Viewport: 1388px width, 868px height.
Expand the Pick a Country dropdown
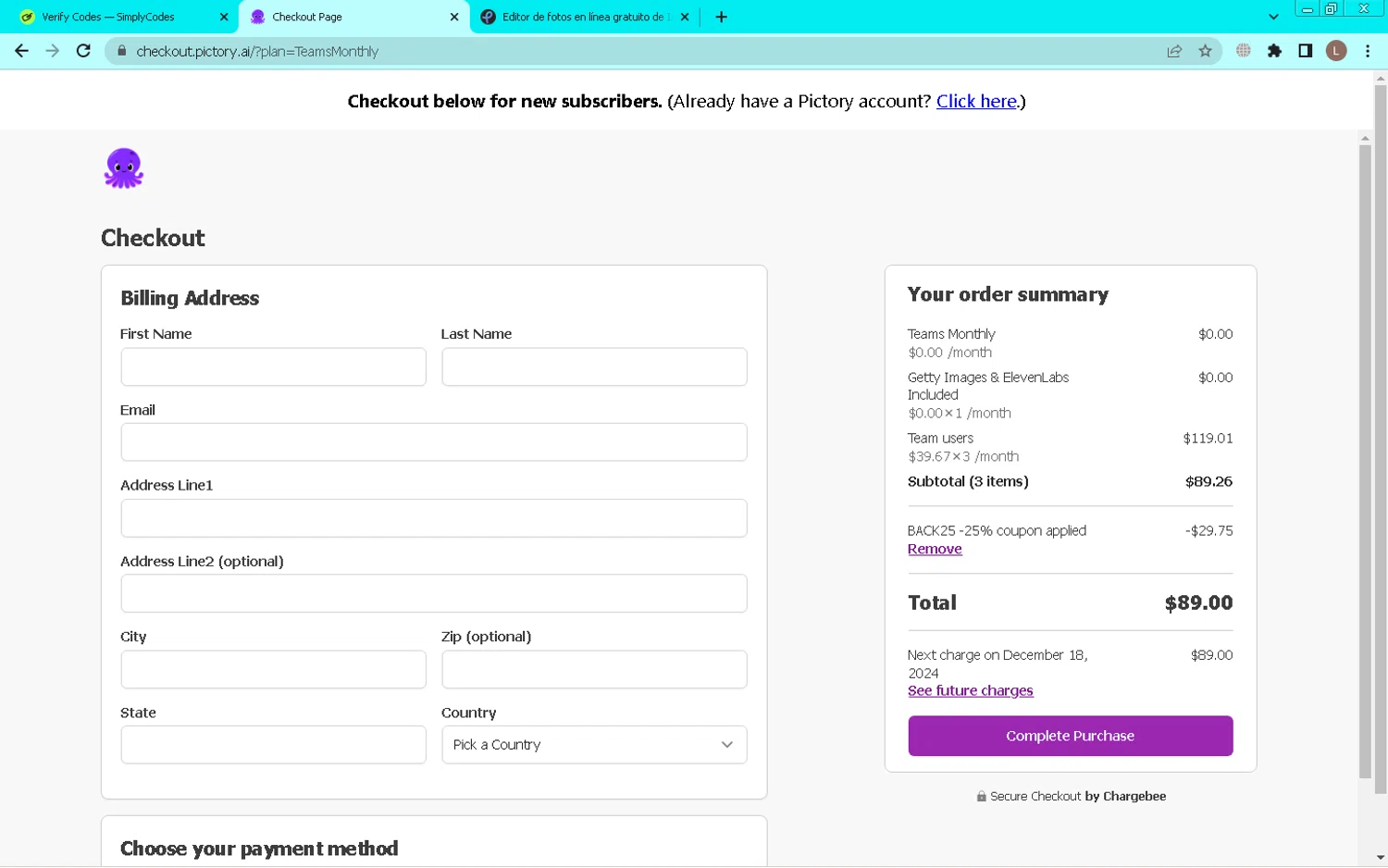(594, 745)
